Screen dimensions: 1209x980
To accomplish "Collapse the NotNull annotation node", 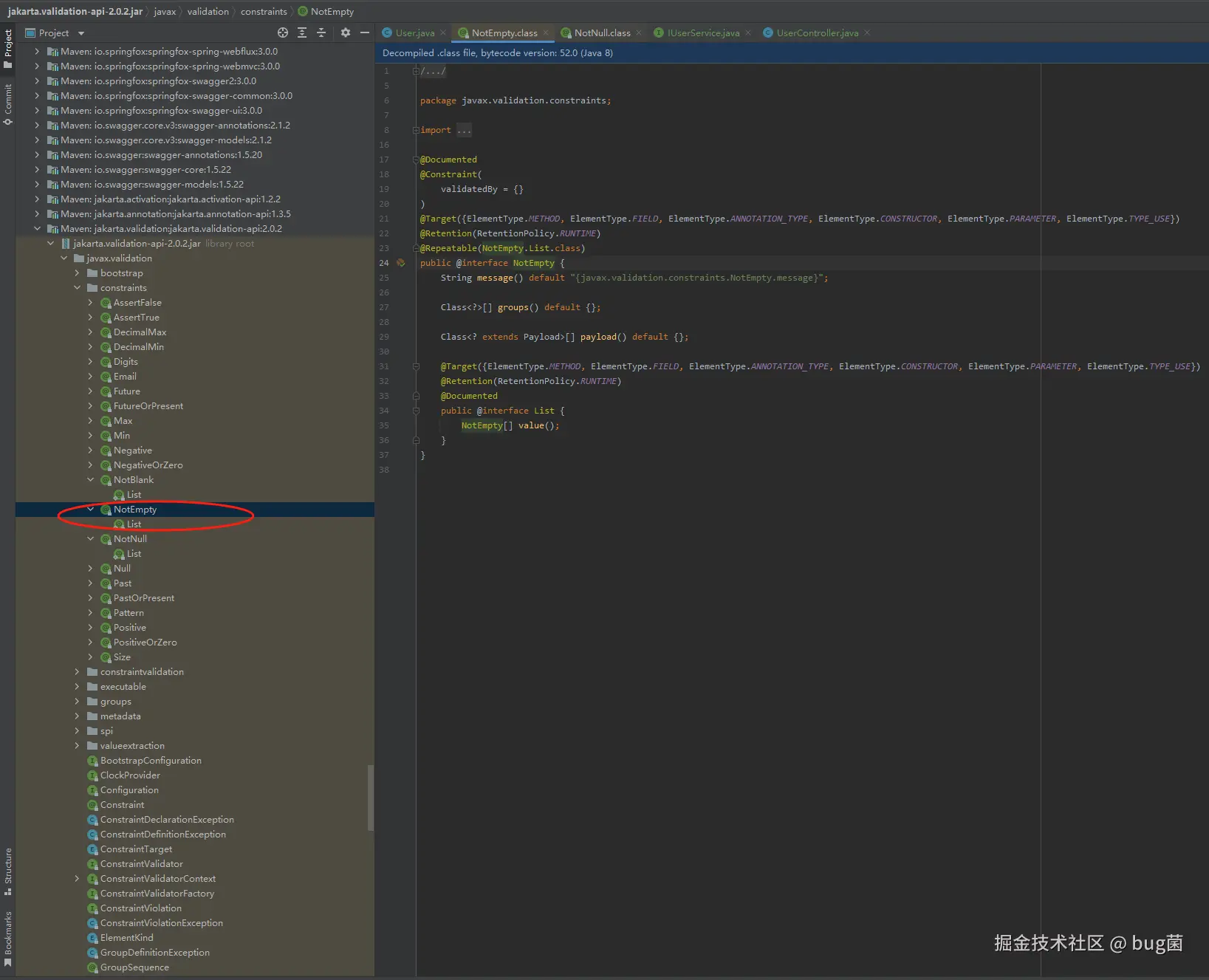I will coord(90,539).
